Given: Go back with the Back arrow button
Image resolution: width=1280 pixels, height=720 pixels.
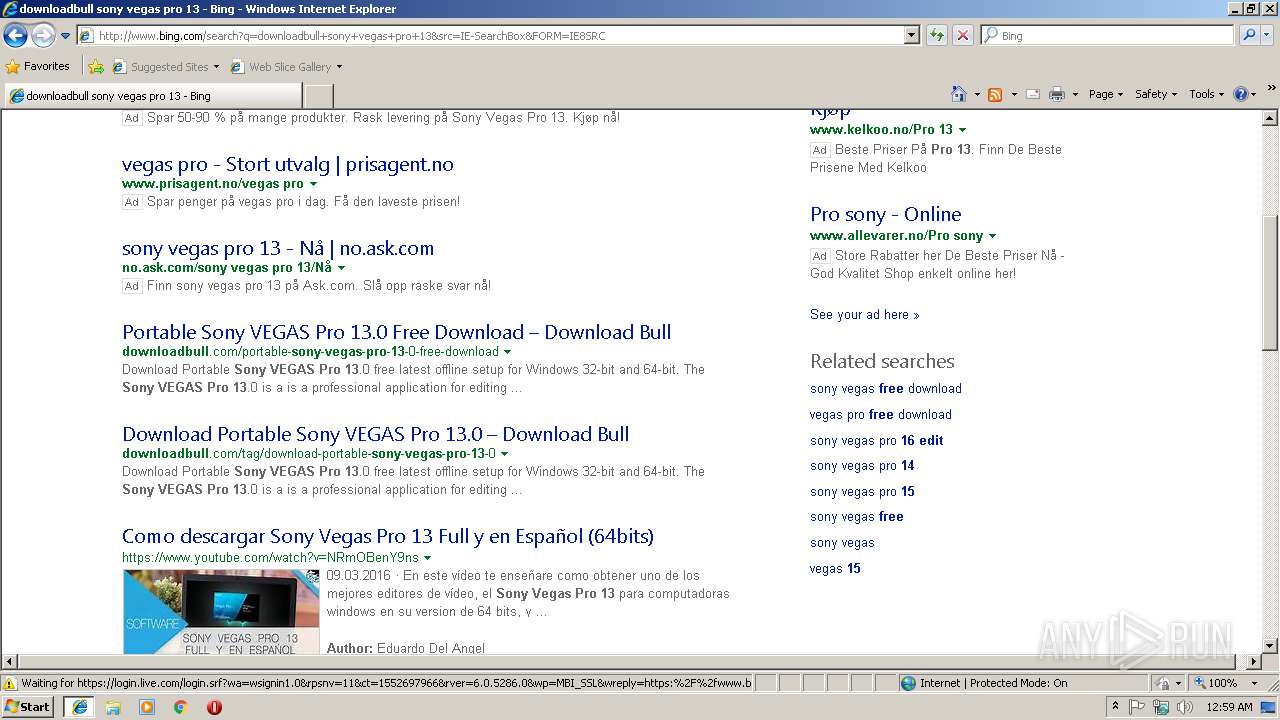Looking at the screenshot, I should (x=15, y=35).
